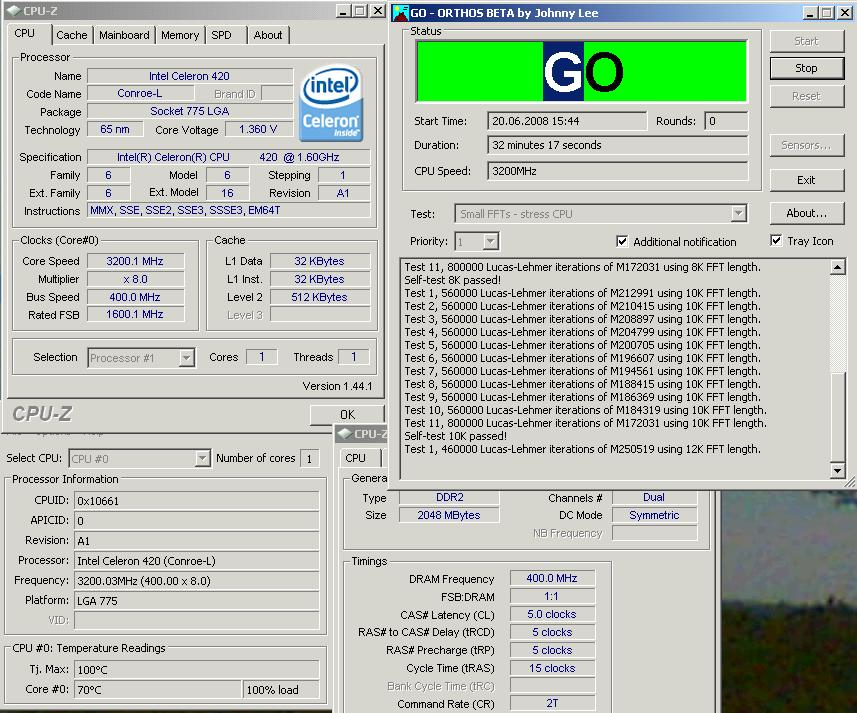Image resolution: width=857 pixels, height=713 pixels.
Task: Click the memory Size 2048 MBytes value
Action: click(449, 515)
